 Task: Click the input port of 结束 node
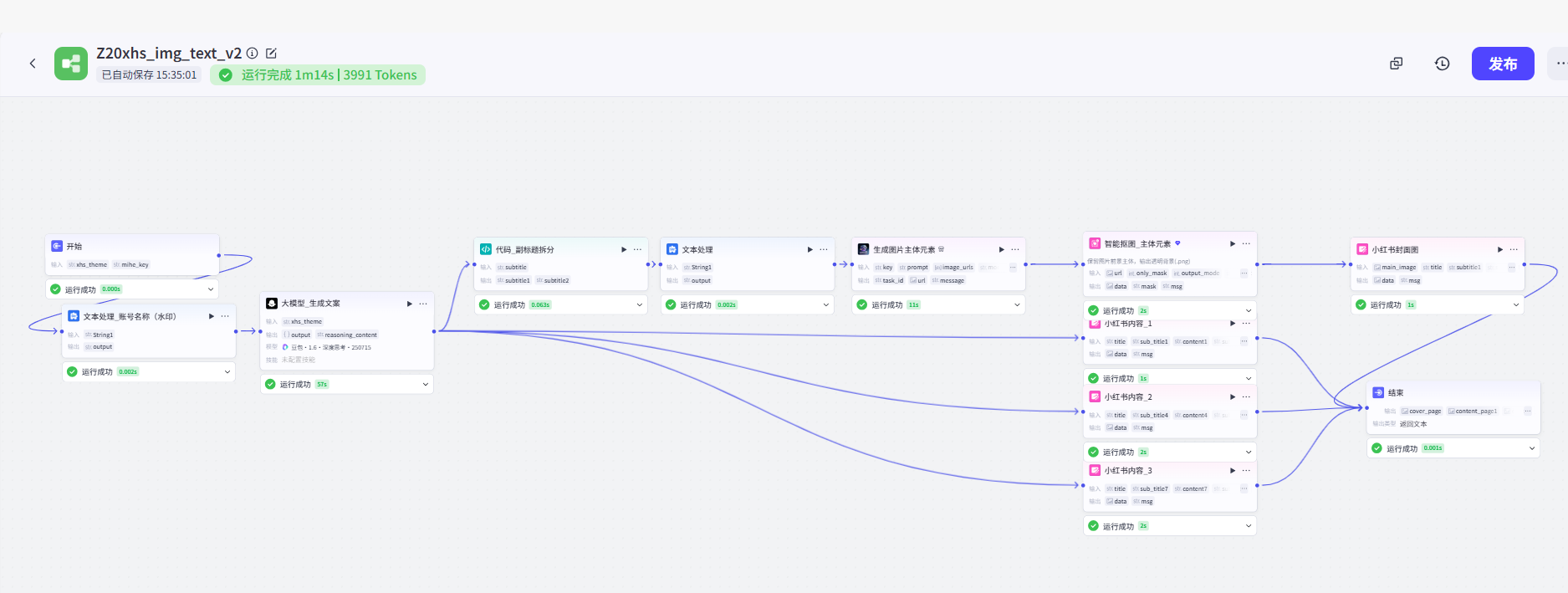point(1366,408)
